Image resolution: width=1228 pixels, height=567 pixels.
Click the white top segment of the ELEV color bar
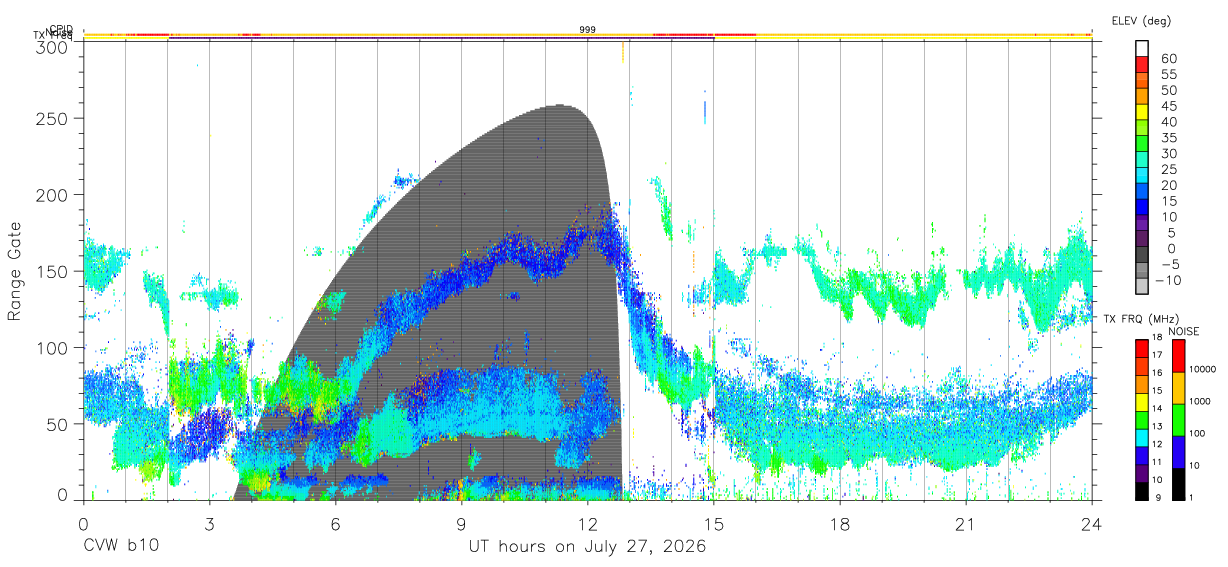[x=1142, y=47]
